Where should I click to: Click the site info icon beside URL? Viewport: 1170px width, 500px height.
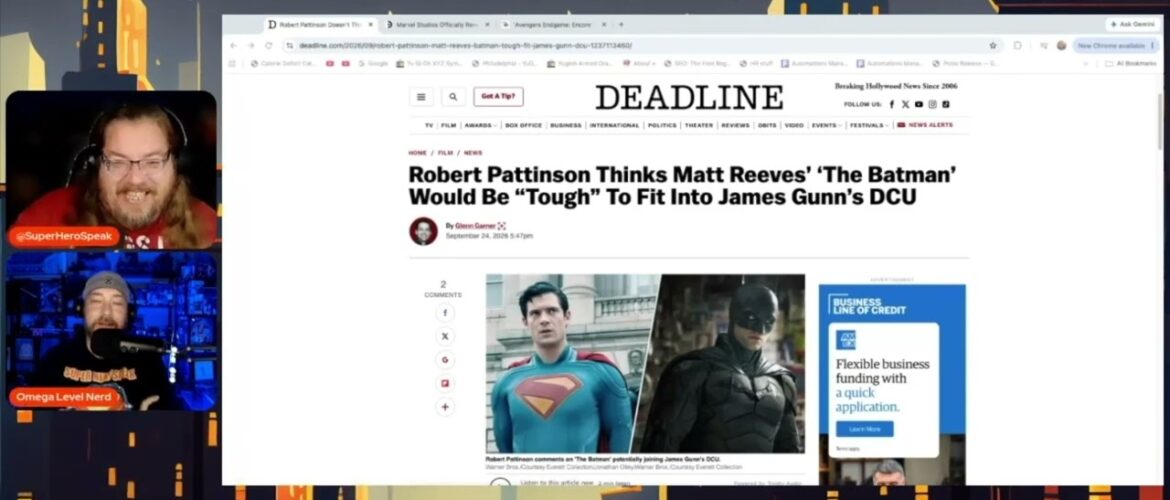pos(290,46)
